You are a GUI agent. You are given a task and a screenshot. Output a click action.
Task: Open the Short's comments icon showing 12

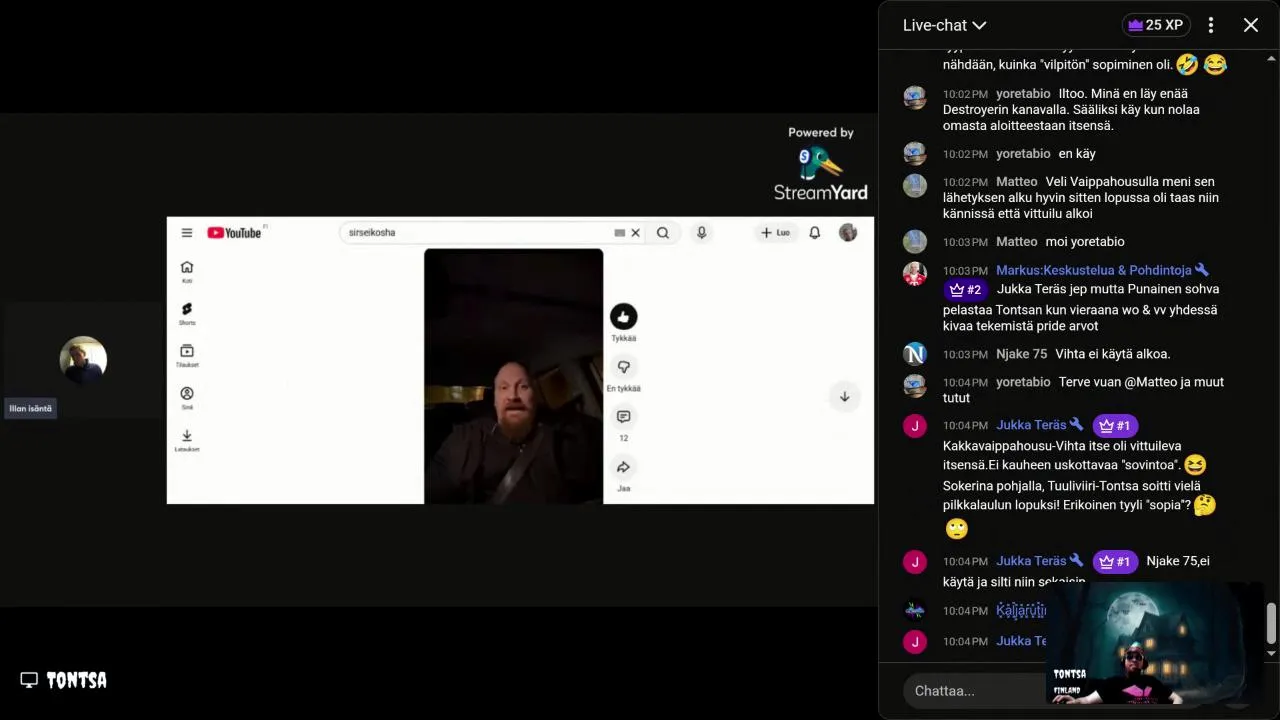pos(624,417)
